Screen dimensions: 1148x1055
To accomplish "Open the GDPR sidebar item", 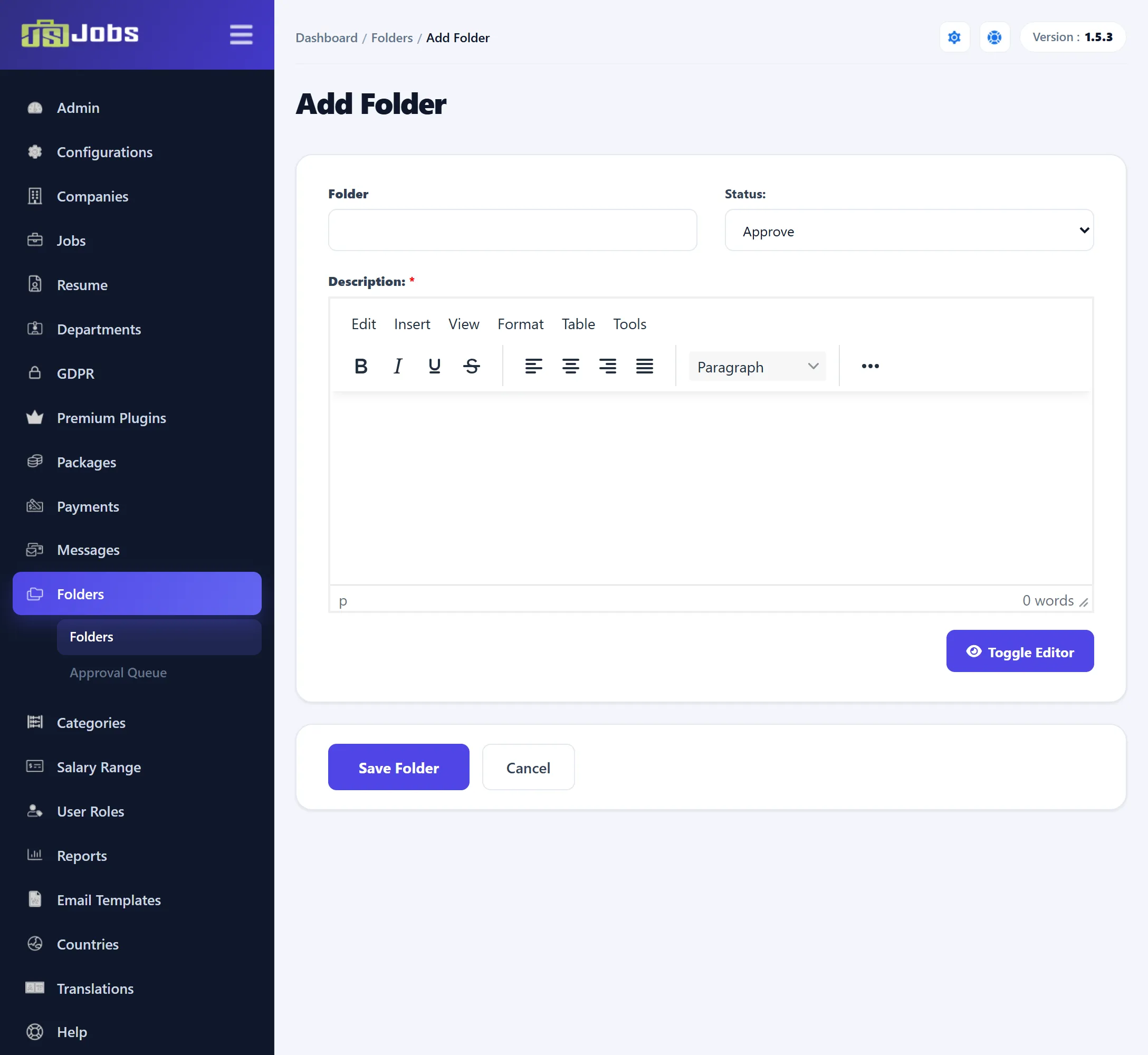I will [137, 373].
